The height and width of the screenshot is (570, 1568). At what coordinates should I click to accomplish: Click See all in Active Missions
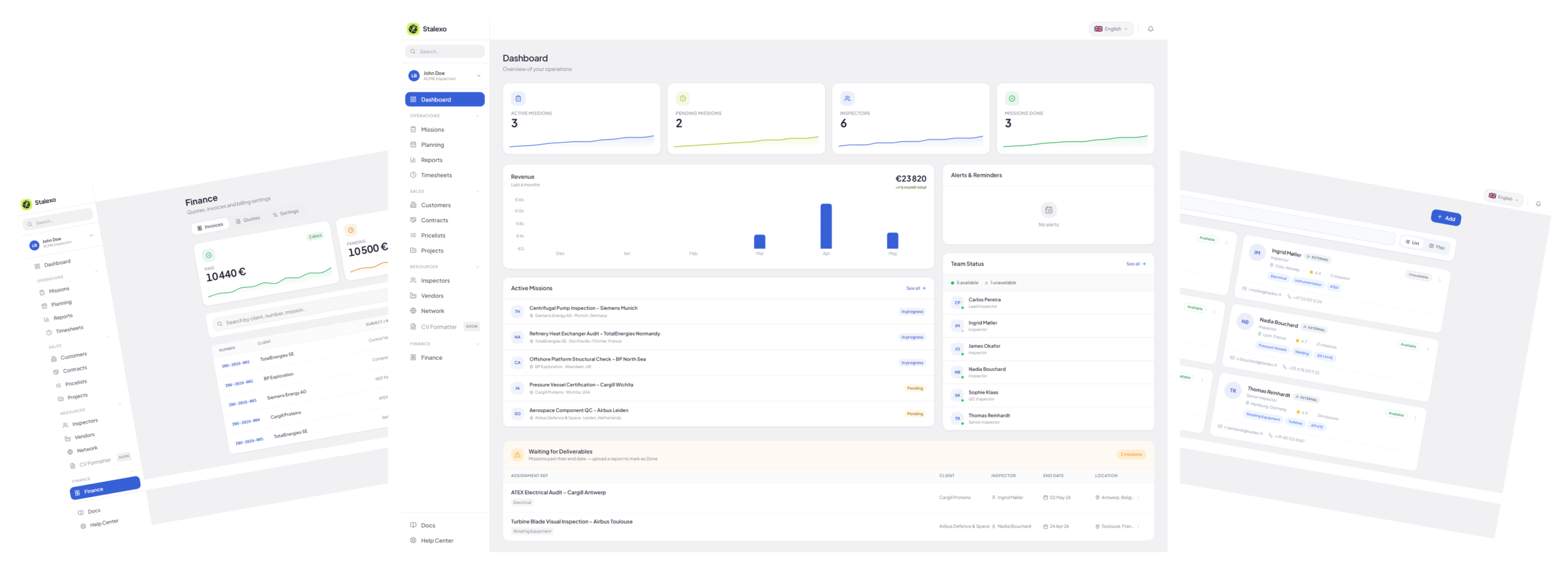click(915, 288)
